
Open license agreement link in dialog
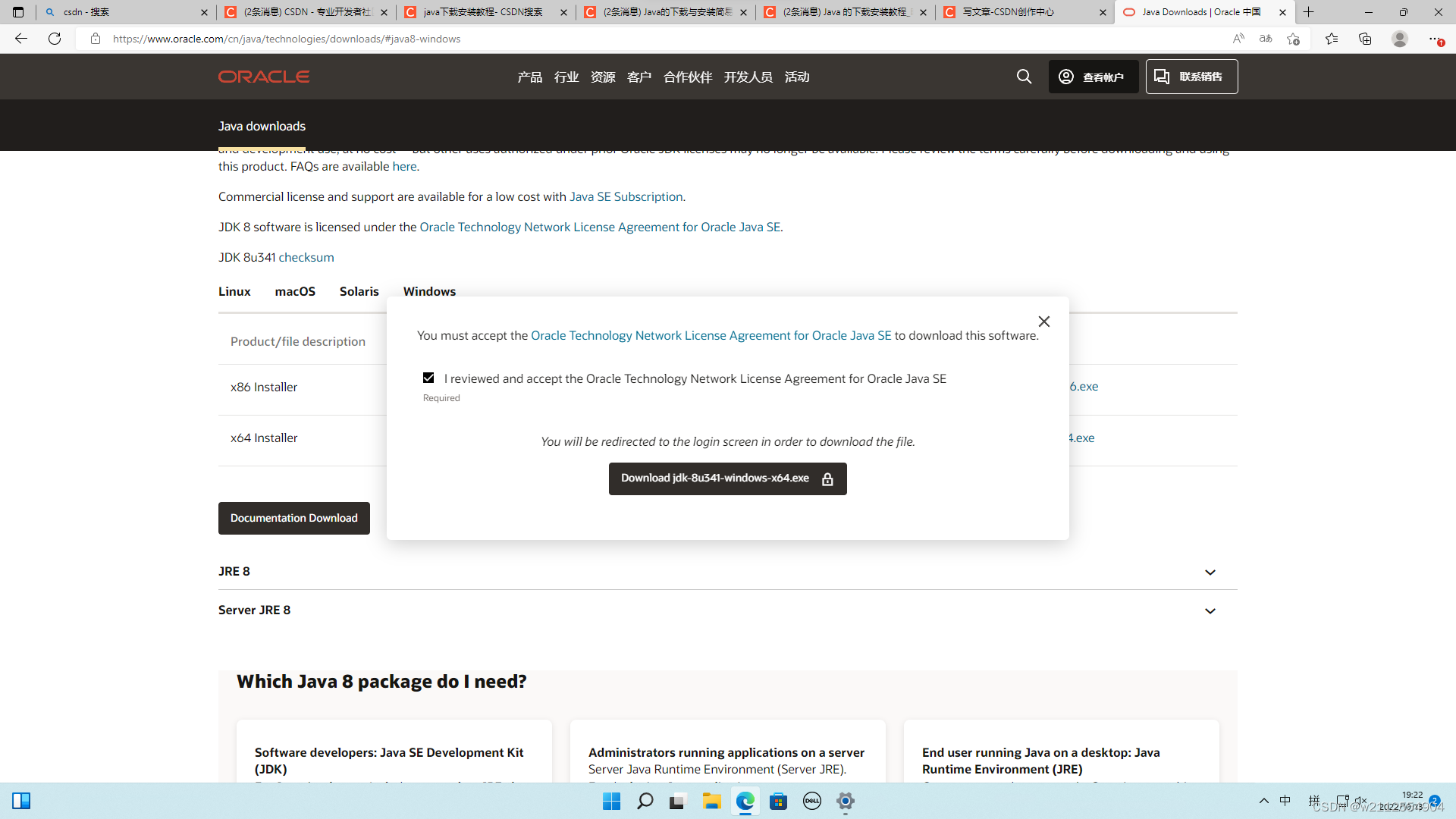(711, 335)
